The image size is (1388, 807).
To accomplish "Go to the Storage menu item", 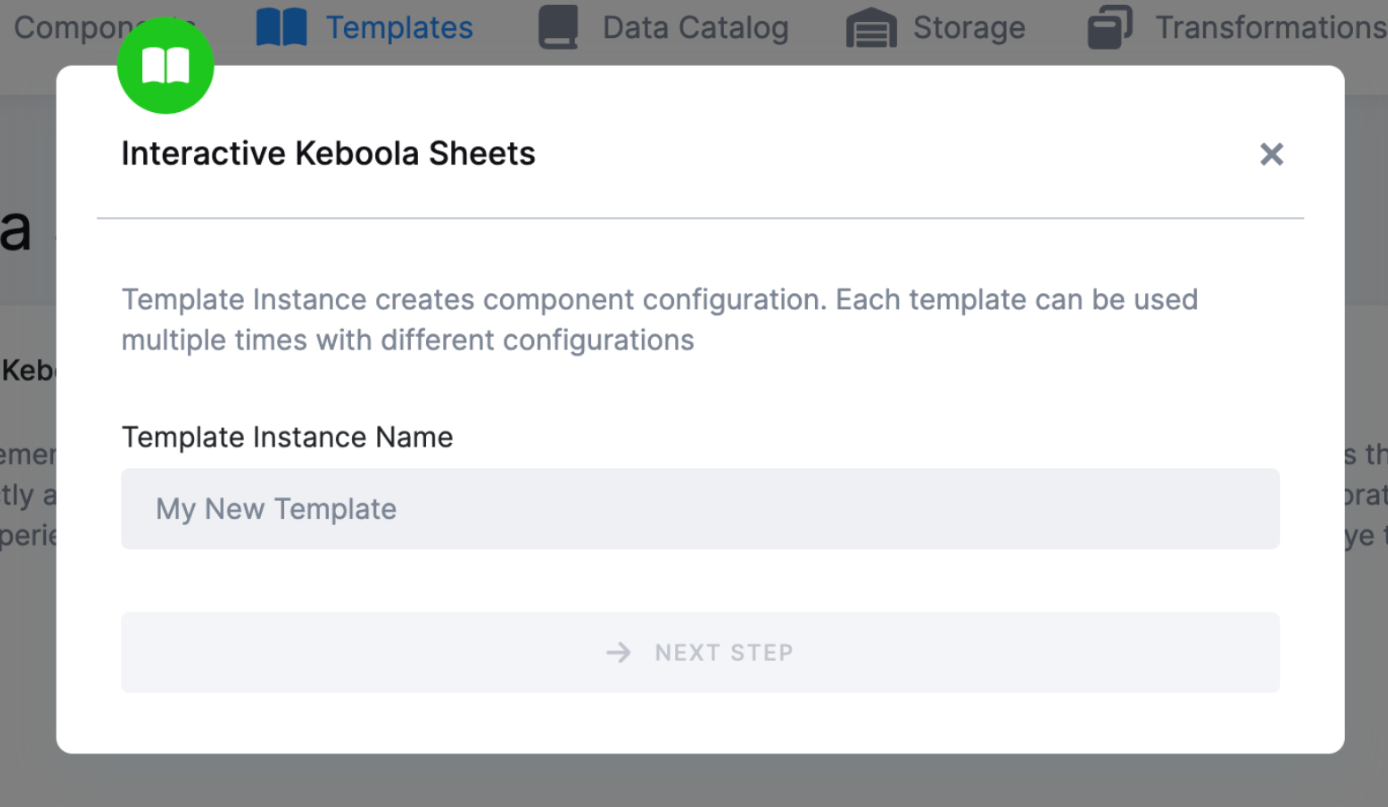I will click(968, 28).
